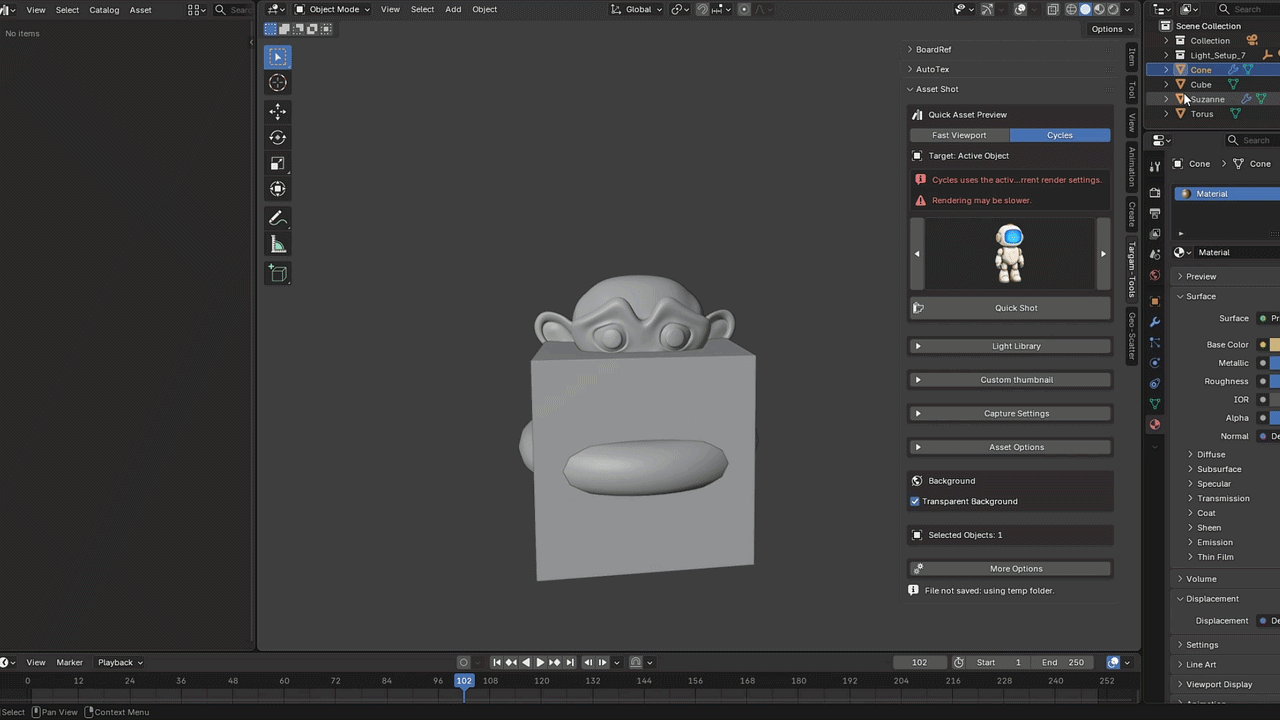This screenshot has width=1280, height=720.
Task: Select the Cursor tool in the viewport toolbar
Action: pos(278,83)
